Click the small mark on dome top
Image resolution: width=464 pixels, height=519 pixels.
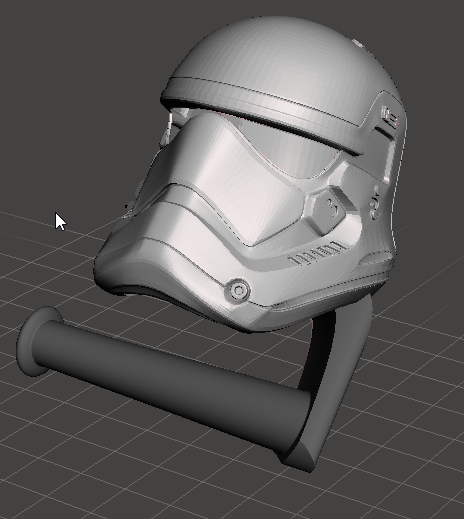(x=358, y=43)
